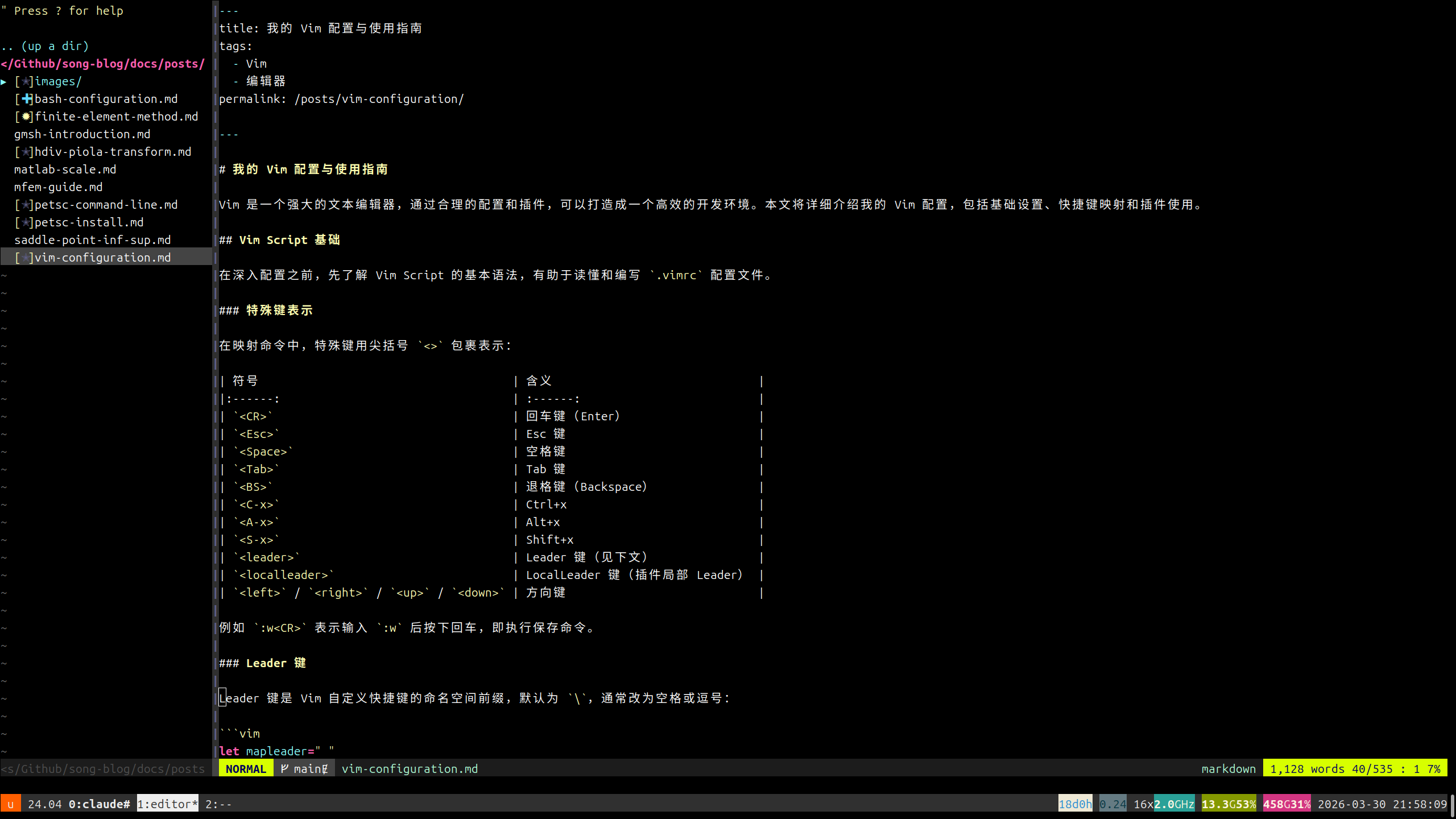Screen dimensions: 1456x819
Task: Click orange Ubuntu icon in tmux bar
Action: point(10,804)
